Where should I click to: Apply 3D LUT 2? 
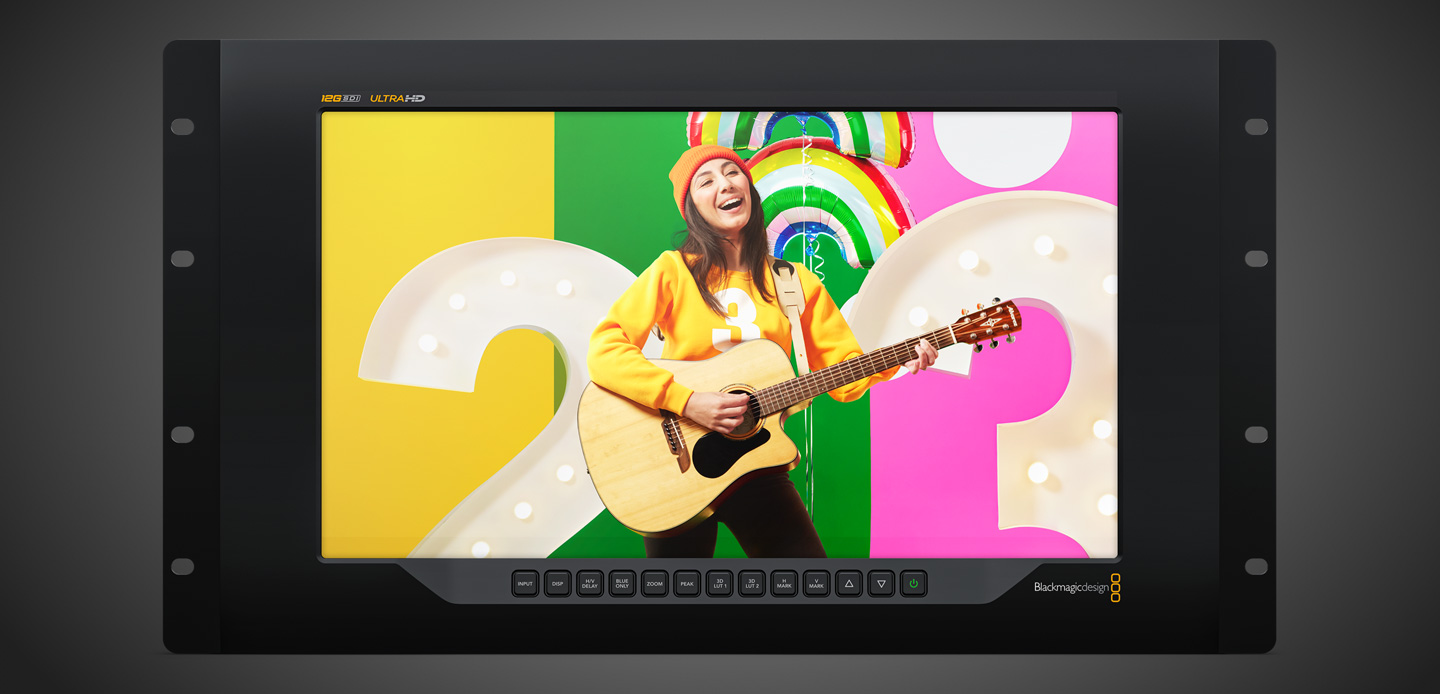click(x=753, y=583)
